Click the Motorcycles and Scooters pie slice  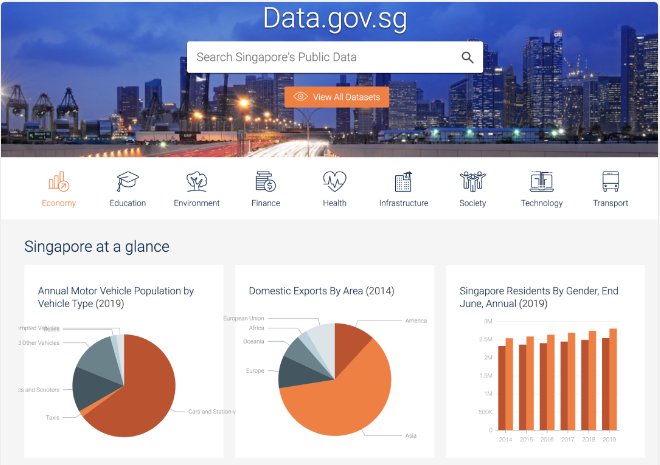click(x=92, y=389)
